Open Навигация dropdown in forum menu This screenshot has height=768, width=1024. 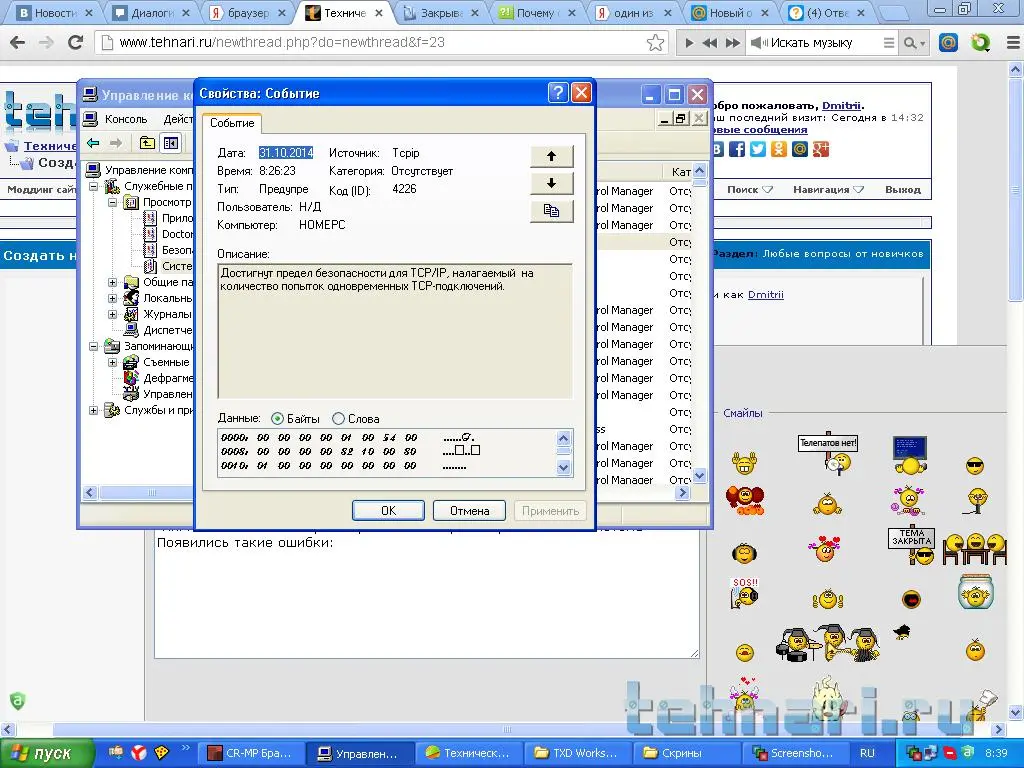tap(828, 189)
